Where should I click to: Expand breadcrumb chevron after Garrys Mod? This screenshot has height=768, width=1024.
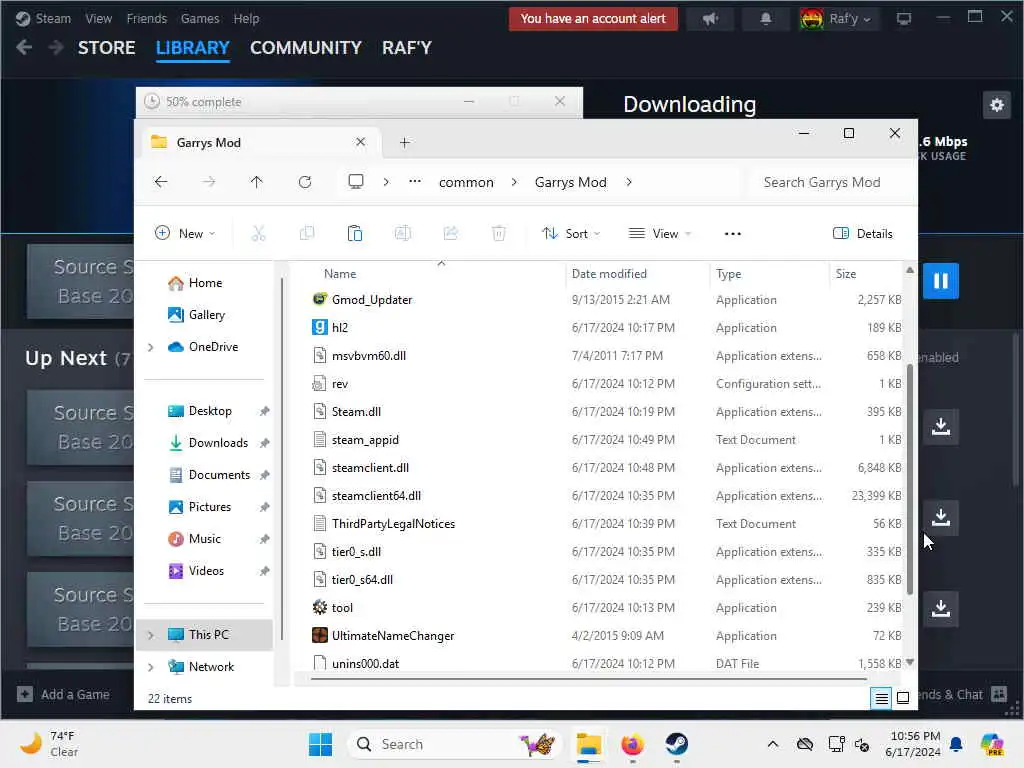coord(629,182)
